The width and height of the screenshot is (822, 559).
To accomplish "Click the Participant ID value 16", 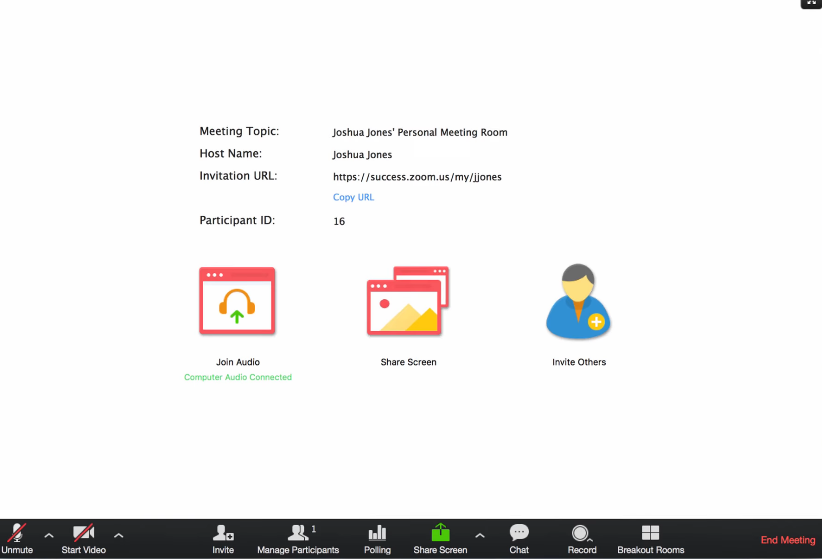I will point(339,221).
